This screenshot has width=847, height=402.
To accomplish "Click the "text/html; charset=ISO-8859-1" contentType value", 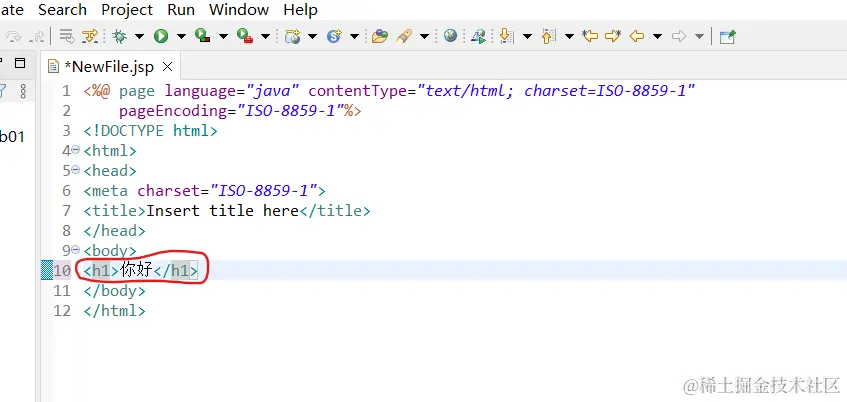I will click(555, 91).
